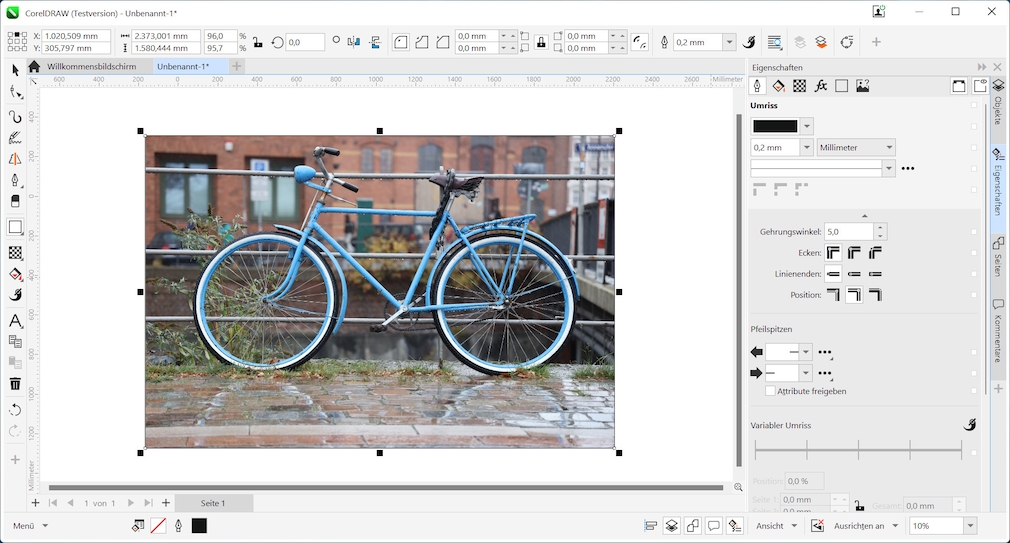Click black outline color swatch in Umriss

775,126
